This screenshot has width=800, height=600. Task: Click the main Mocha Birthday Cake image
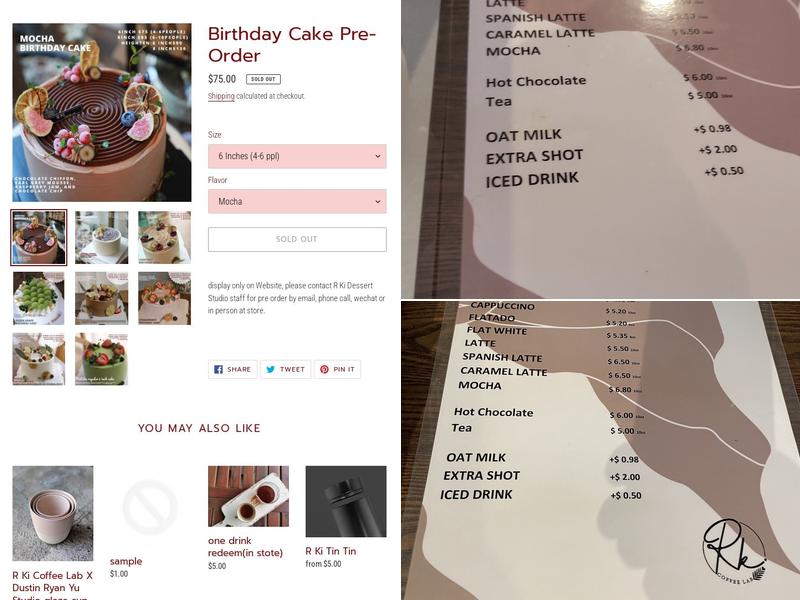click(x=102, y=112)
